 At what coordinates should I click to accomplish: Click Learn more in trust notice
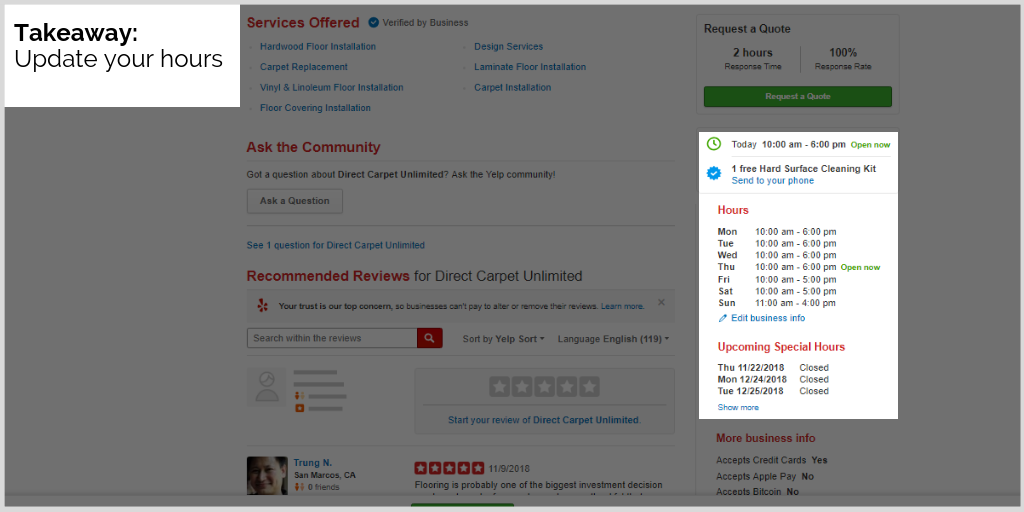[x=622, y=306]
